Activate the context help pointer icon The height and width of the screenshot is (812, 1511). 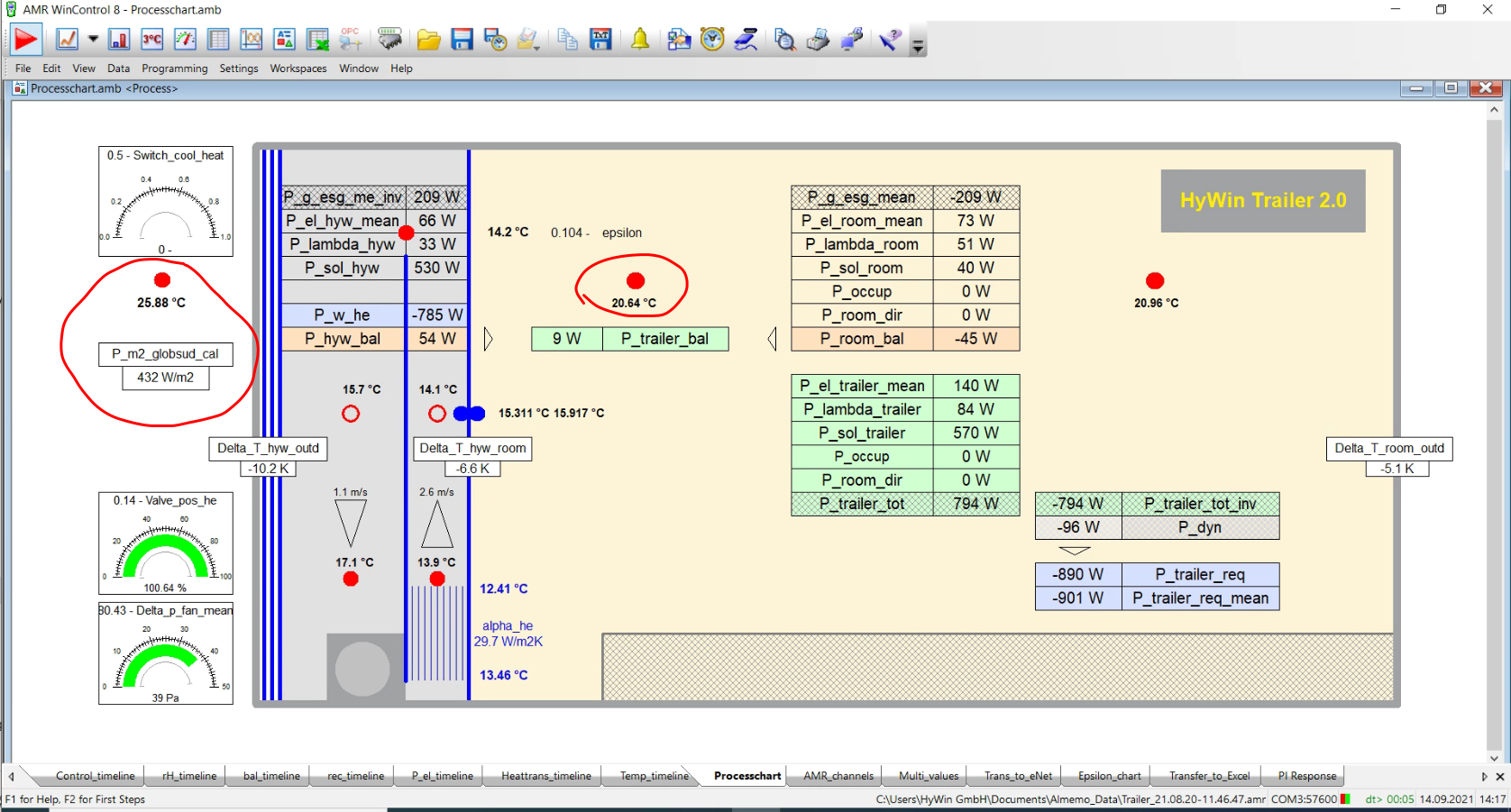point(890,39)
